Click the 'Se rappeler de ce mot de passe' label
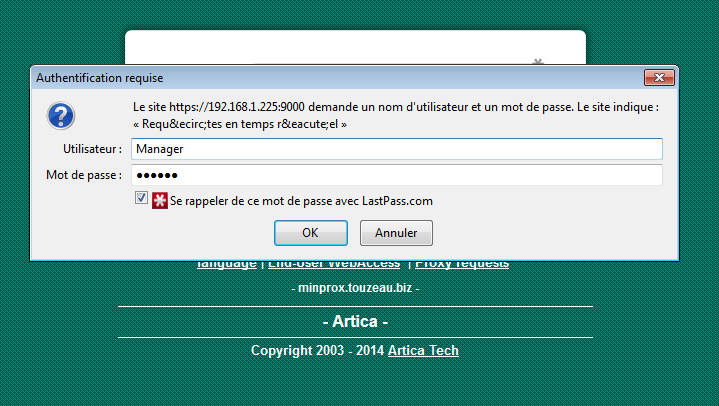 [x=301, y=200]
